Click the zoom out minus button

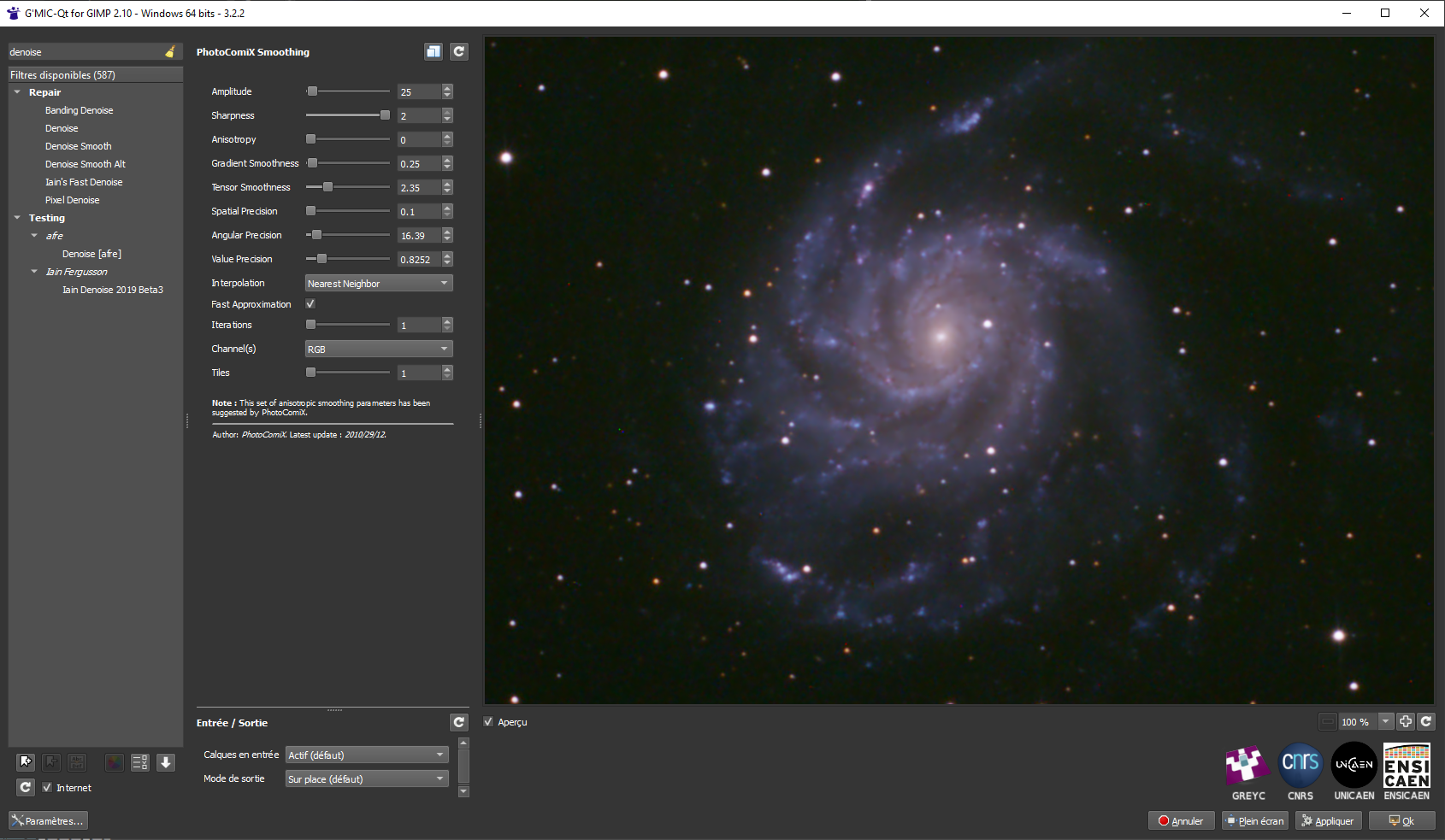pos(1328,722)
